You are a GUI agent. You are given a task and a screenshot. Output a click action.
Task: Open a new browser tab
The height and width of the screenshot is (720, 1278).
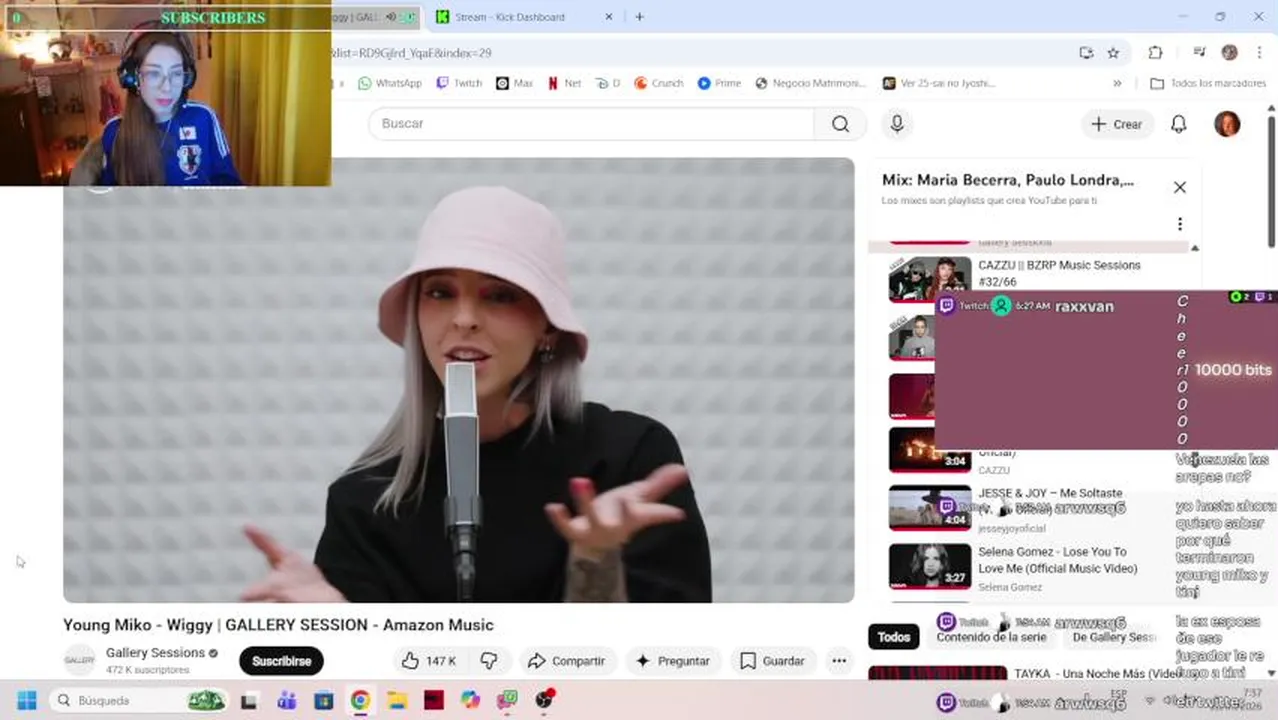tap(639, 17)
